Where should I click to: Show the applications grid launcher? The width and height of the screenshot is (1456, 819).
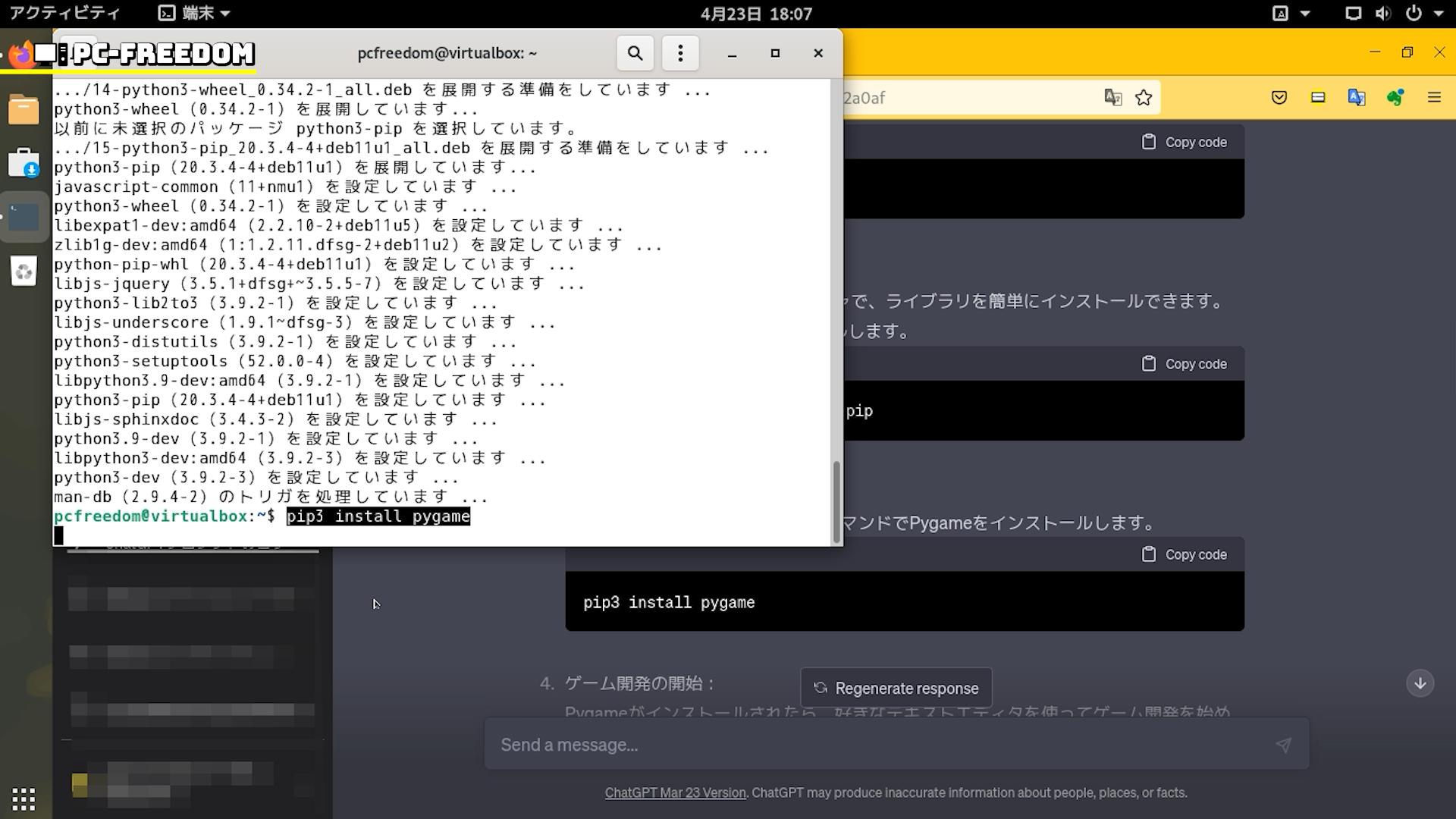pyautogui.click(x=24, y=799)
